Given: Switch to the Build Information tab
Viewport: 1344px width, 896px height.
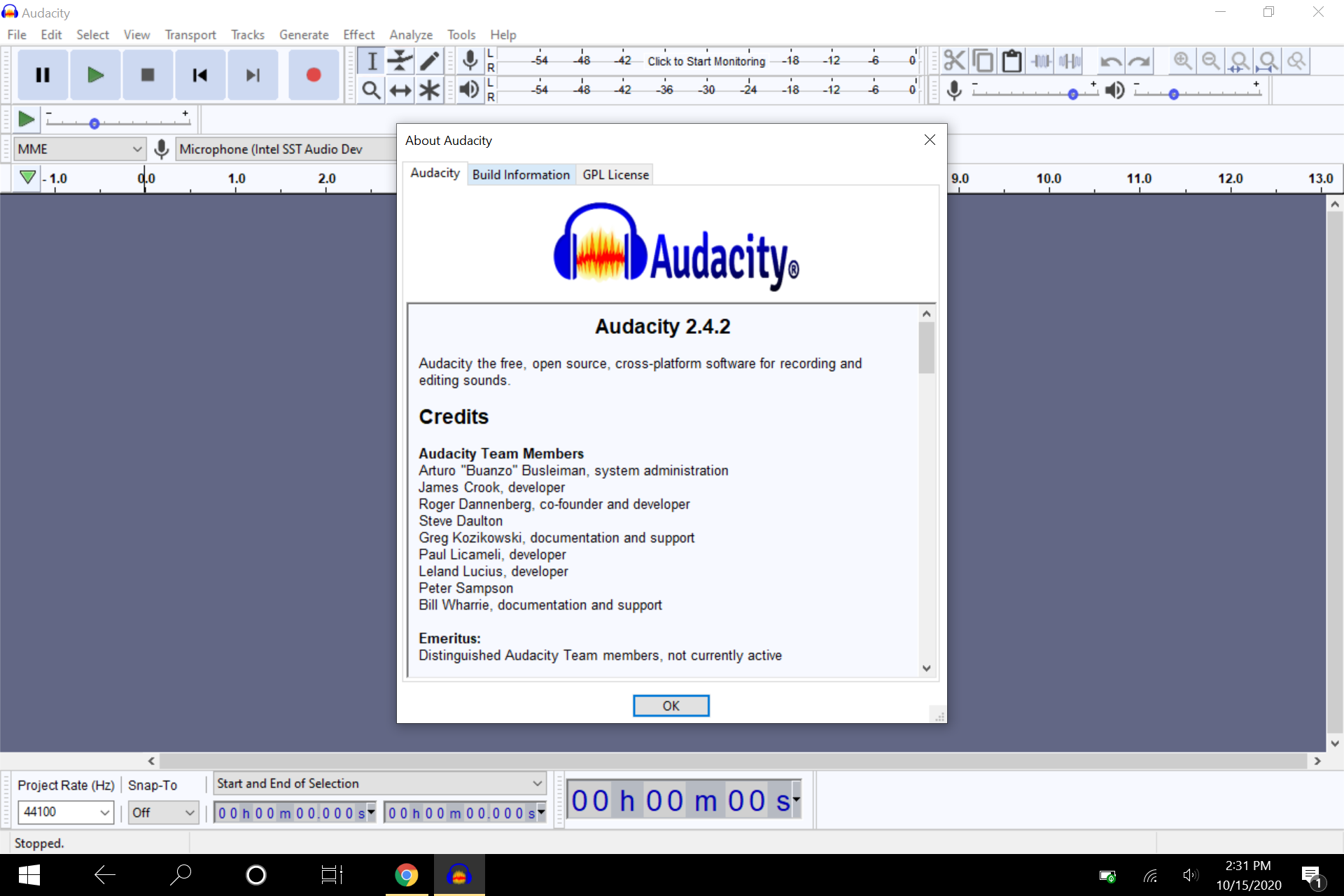Looking at the screenshot, I should (521, 174).
